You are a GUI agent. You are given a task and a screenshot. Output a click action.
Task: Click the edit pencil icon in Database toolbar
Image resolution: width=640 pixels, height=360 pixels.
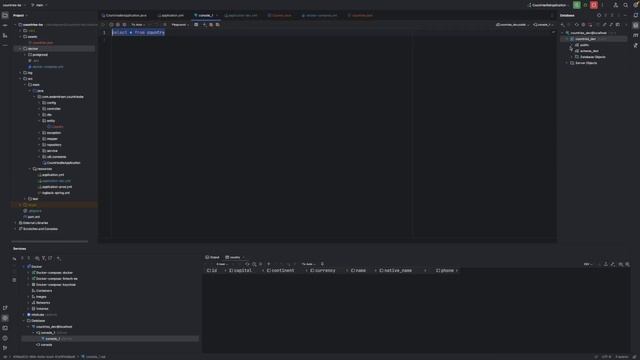(x=604, y=25)
